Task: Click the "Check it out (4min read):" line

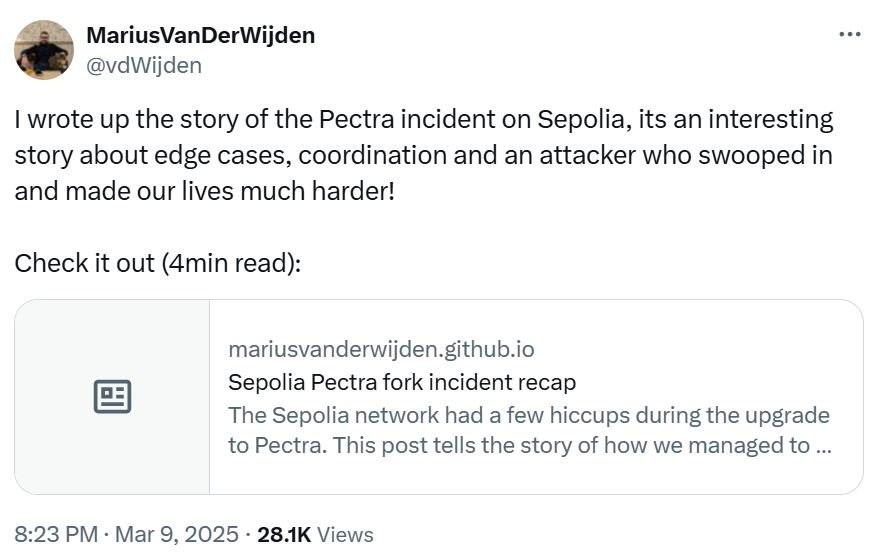Action: (158, 262)
